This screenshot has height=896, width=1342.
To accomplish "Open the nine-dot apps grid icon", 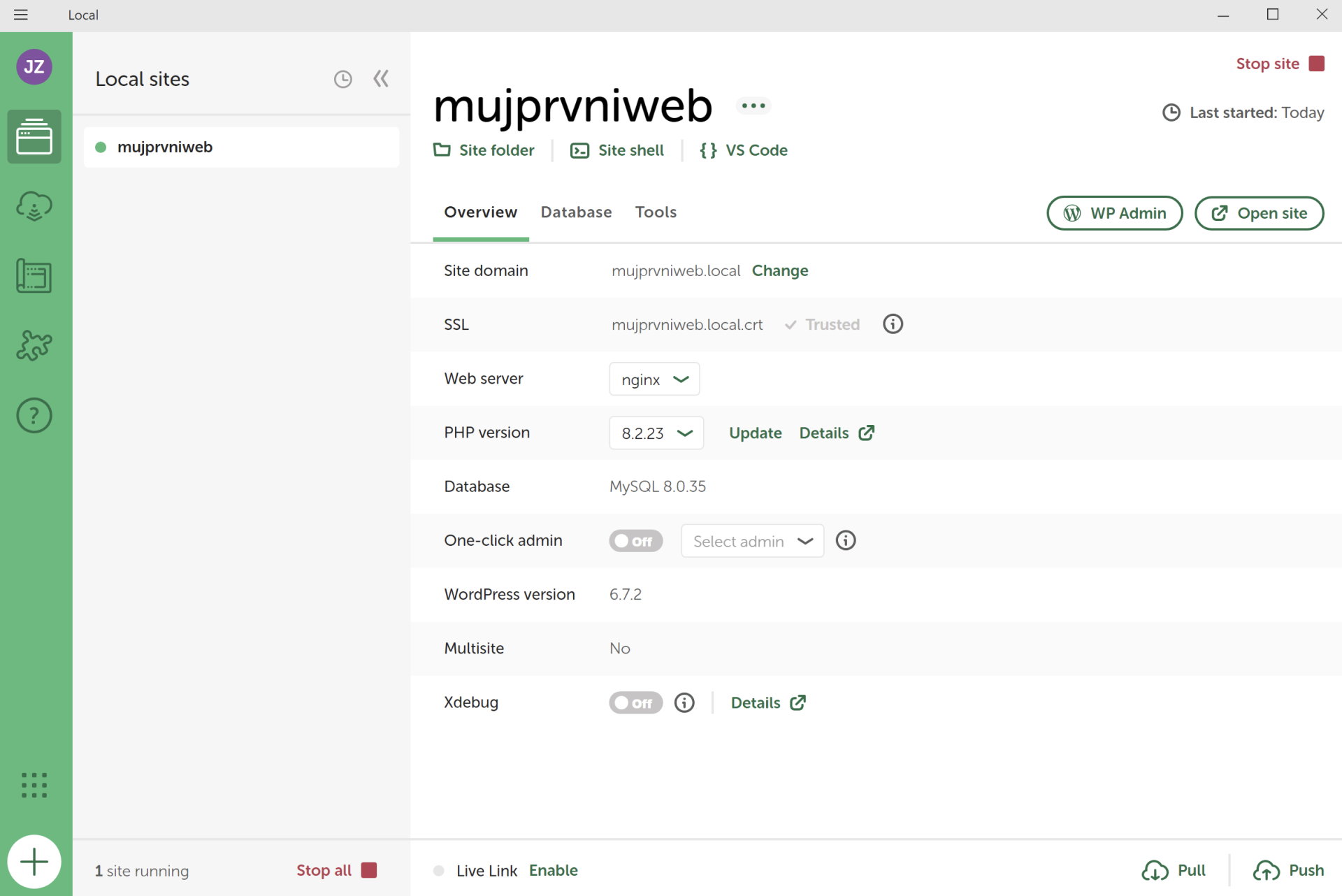I will 34,785.
